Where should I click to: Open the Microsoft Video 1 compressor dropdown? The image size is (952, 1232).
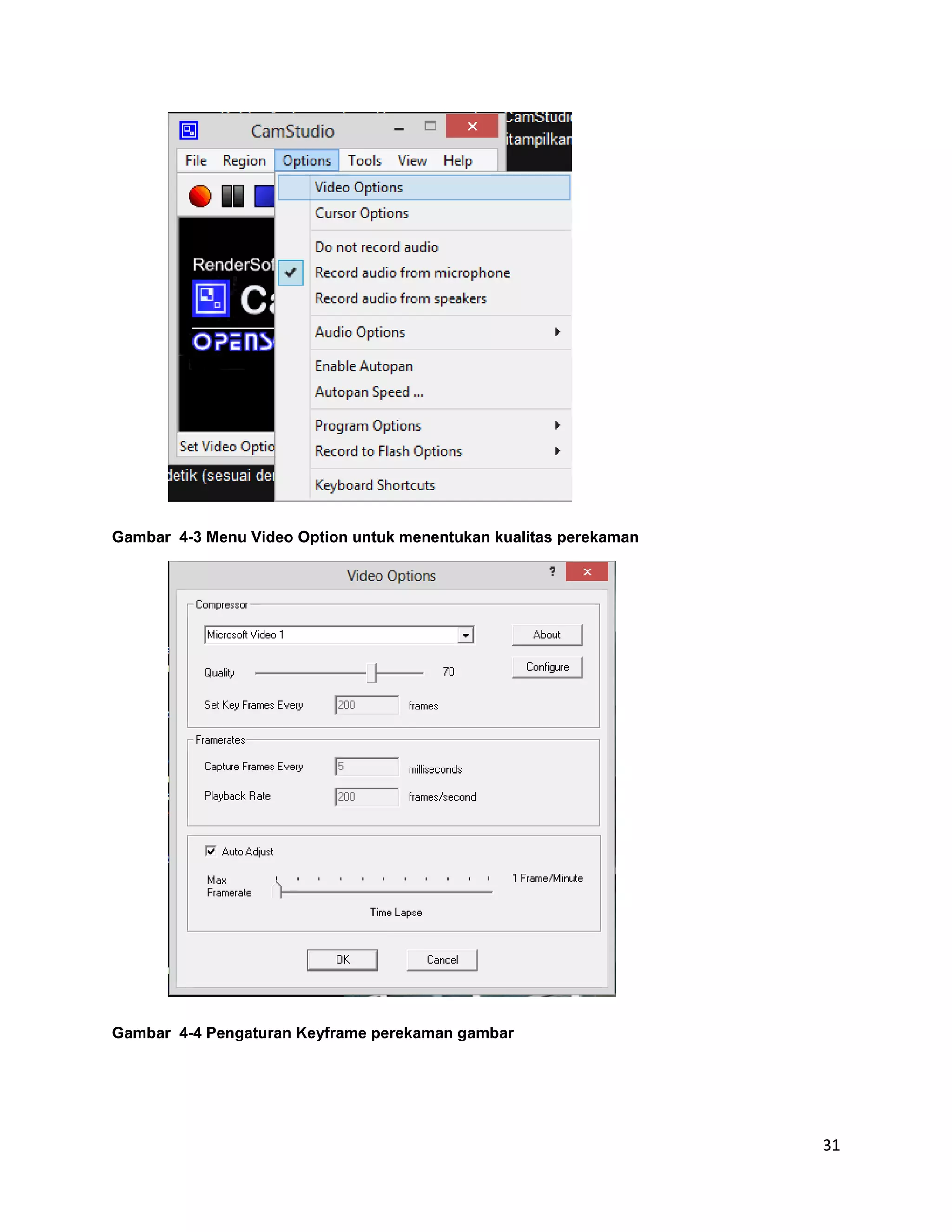pyautogui.click(x=465, y=635)
